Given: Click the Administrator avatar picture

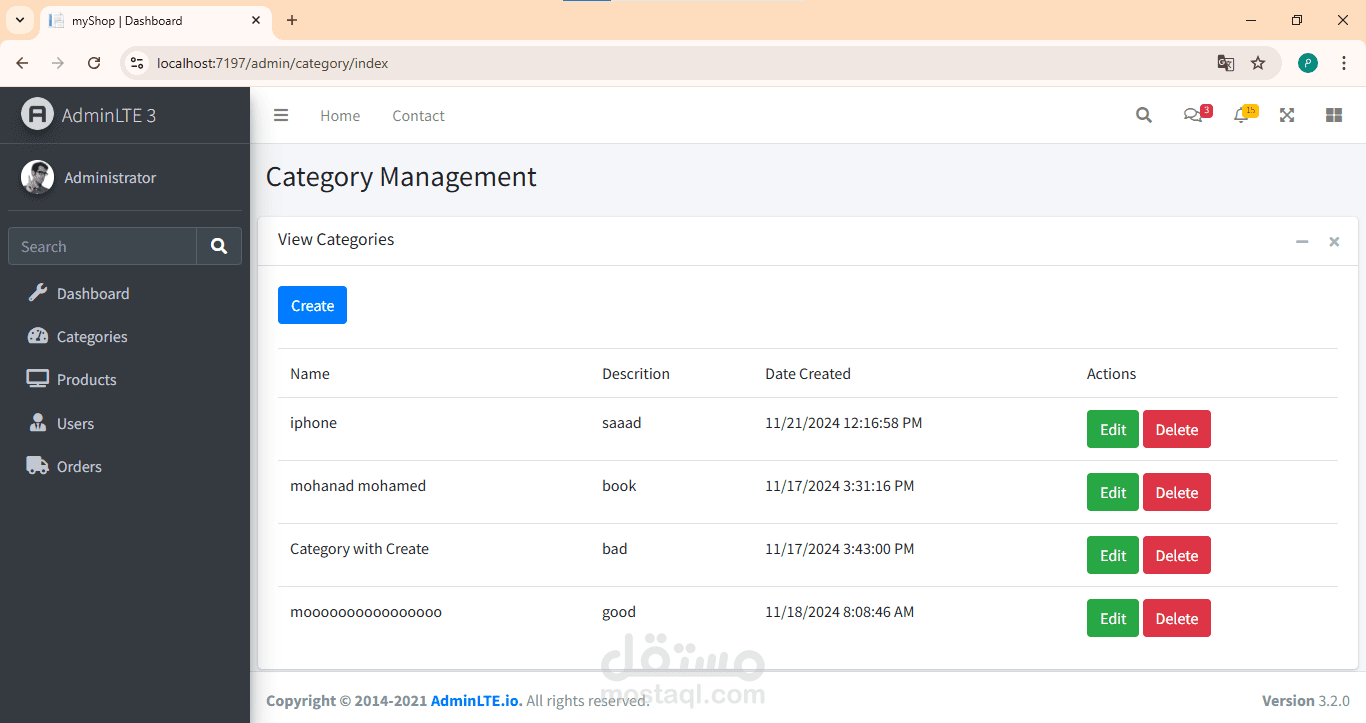Looking at the screenshot, I should [x=37, y=177].
